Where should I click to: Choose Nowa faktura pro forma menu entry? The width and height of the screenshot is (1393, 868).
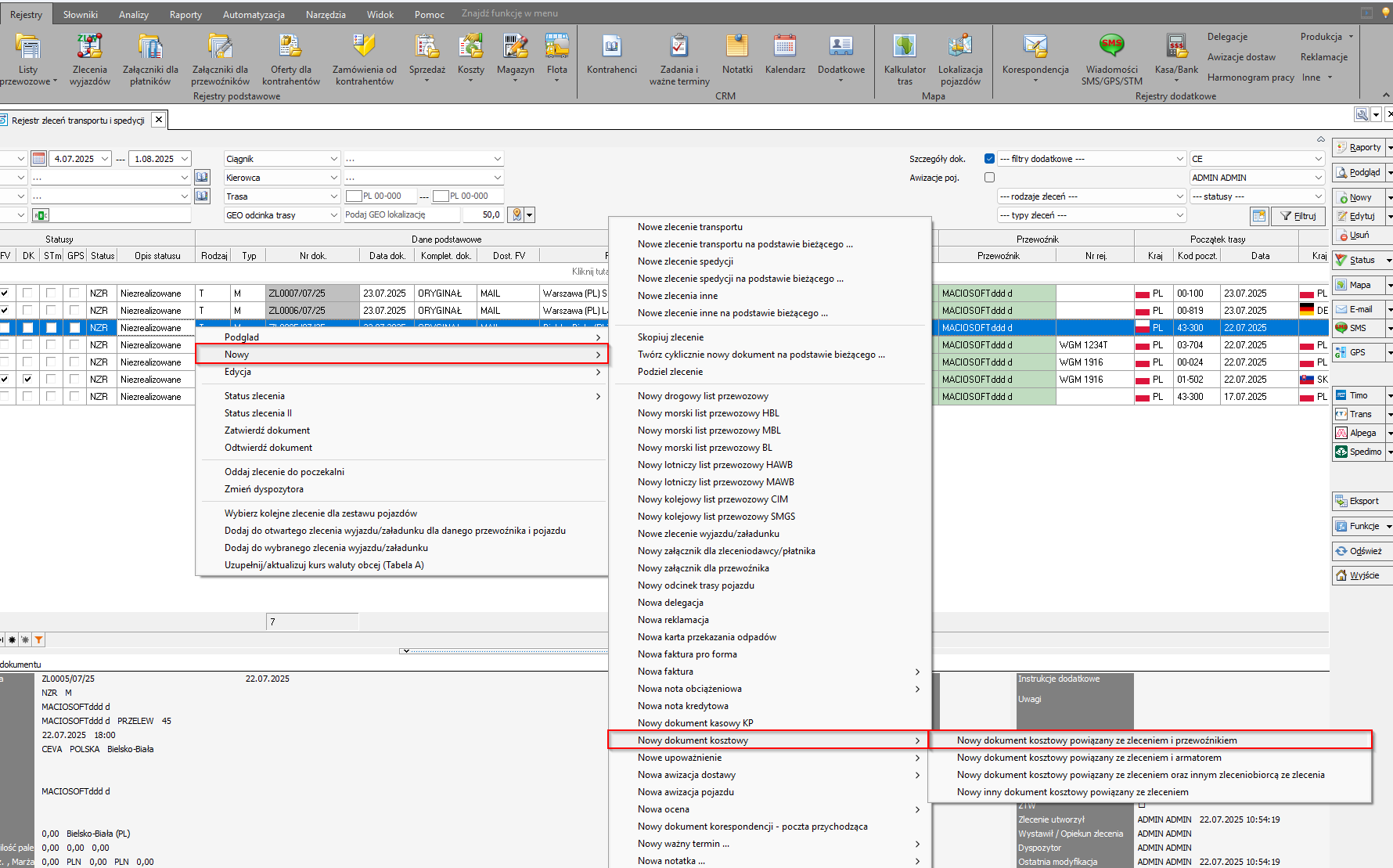[687, 654]
